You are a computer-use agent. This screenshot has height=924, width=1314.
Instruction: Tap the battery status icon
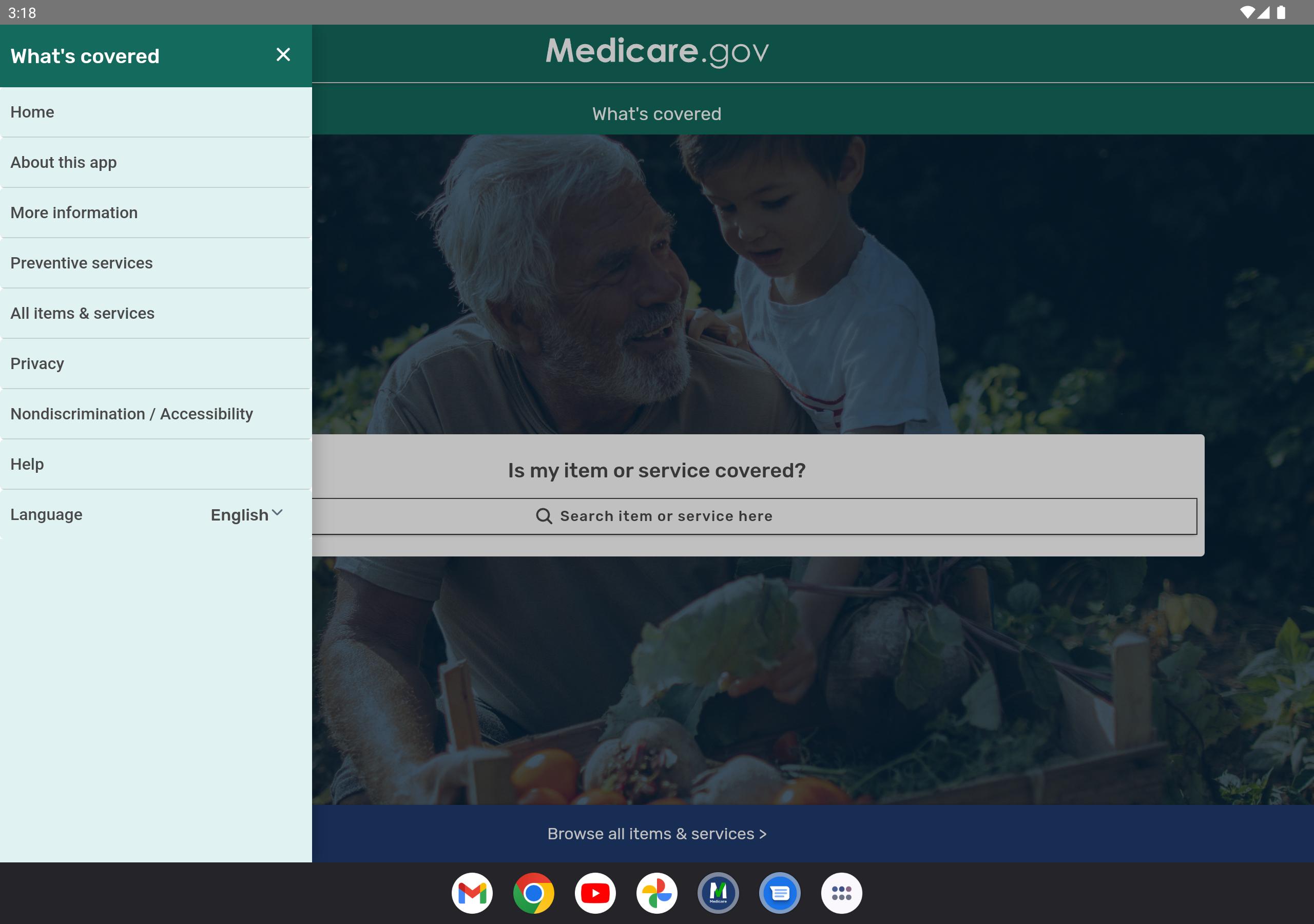(1281, 13)
